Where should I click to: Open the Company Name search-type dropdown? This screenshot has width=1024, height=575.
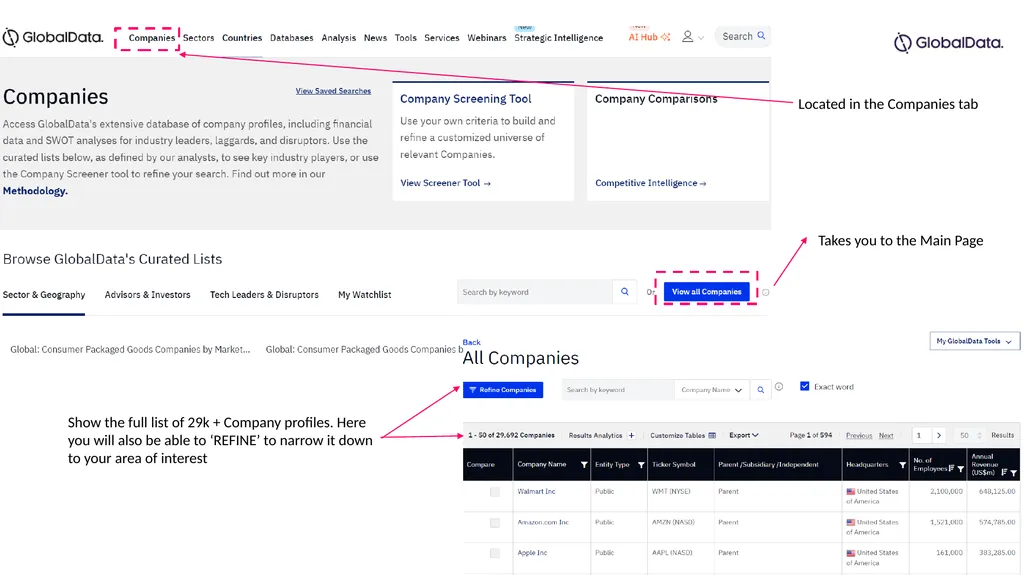[712, 390]
